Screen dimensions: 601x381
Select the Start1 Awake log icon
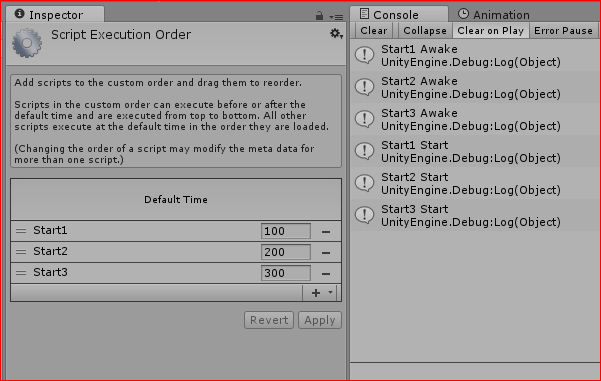[x=365, y=55]
